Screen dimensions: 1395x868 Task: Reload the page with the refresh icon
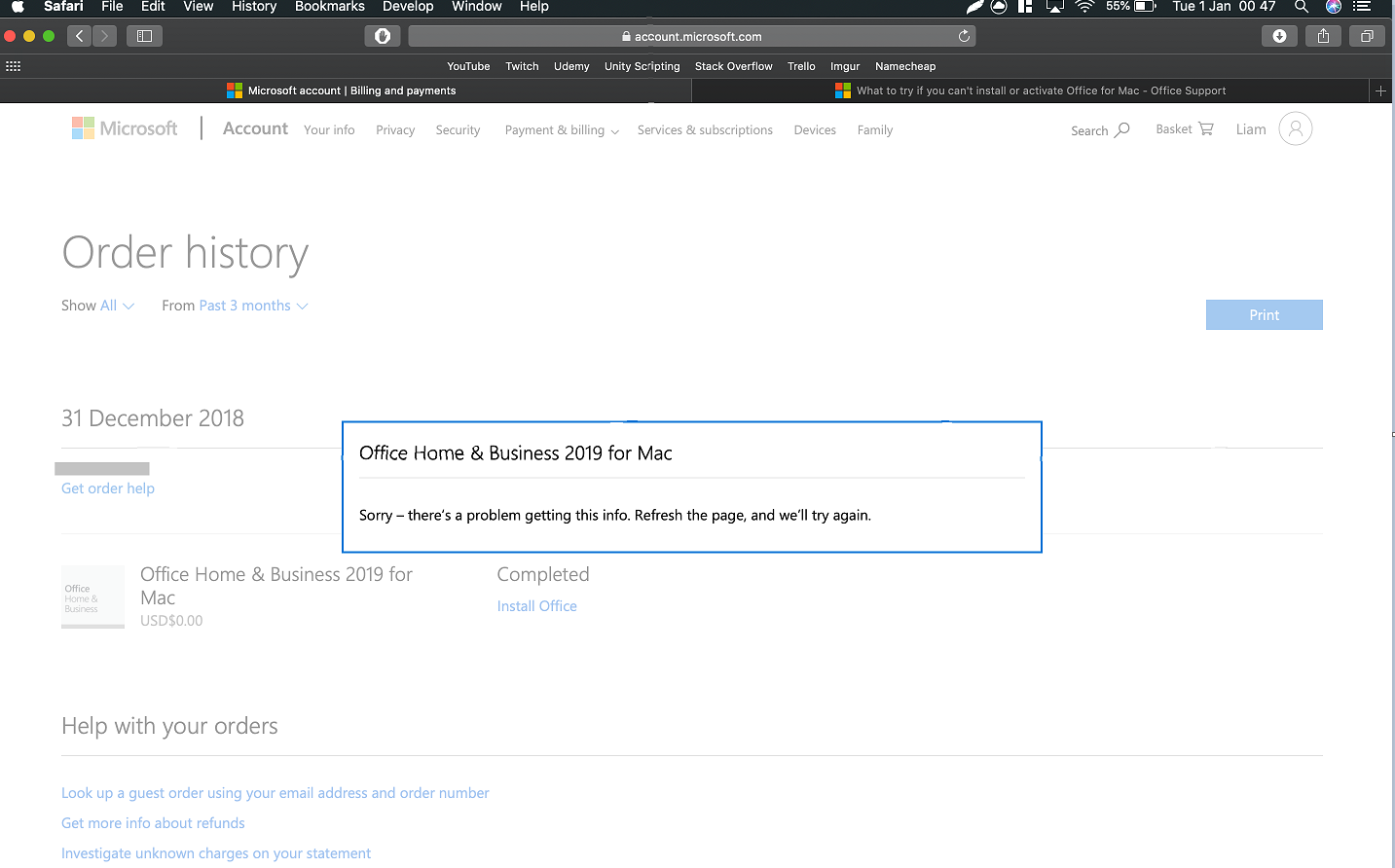coord(964,36)
